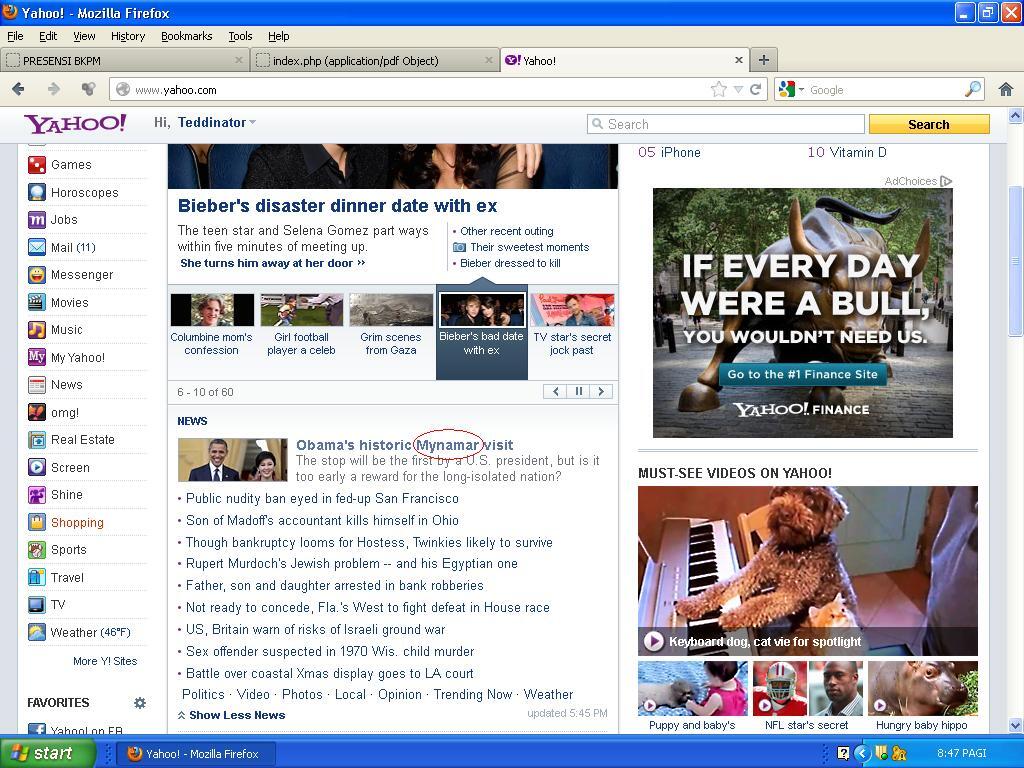Image resolution: width=1024 pixels, height=768 pixels.
Task: Open the Bookmarks menu
Action: (187, 36)
